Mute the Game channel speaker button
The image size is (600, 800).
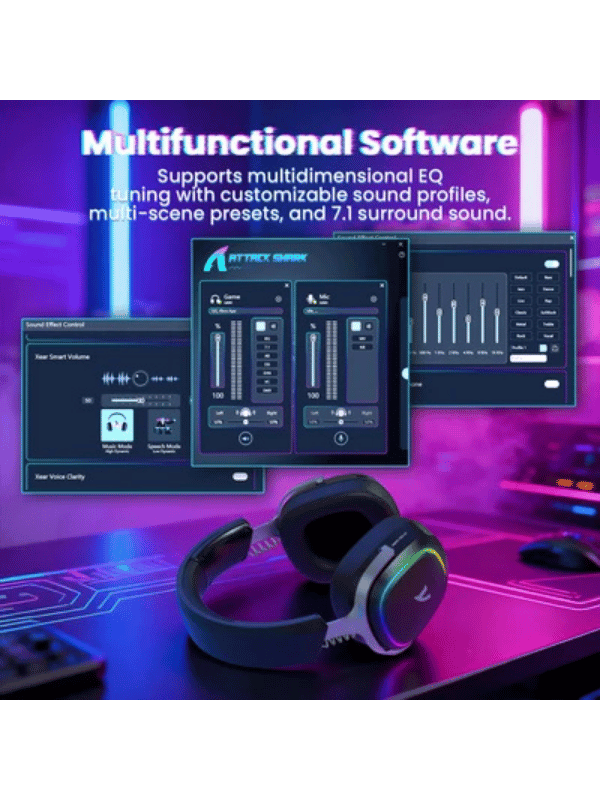click(245, 438)
